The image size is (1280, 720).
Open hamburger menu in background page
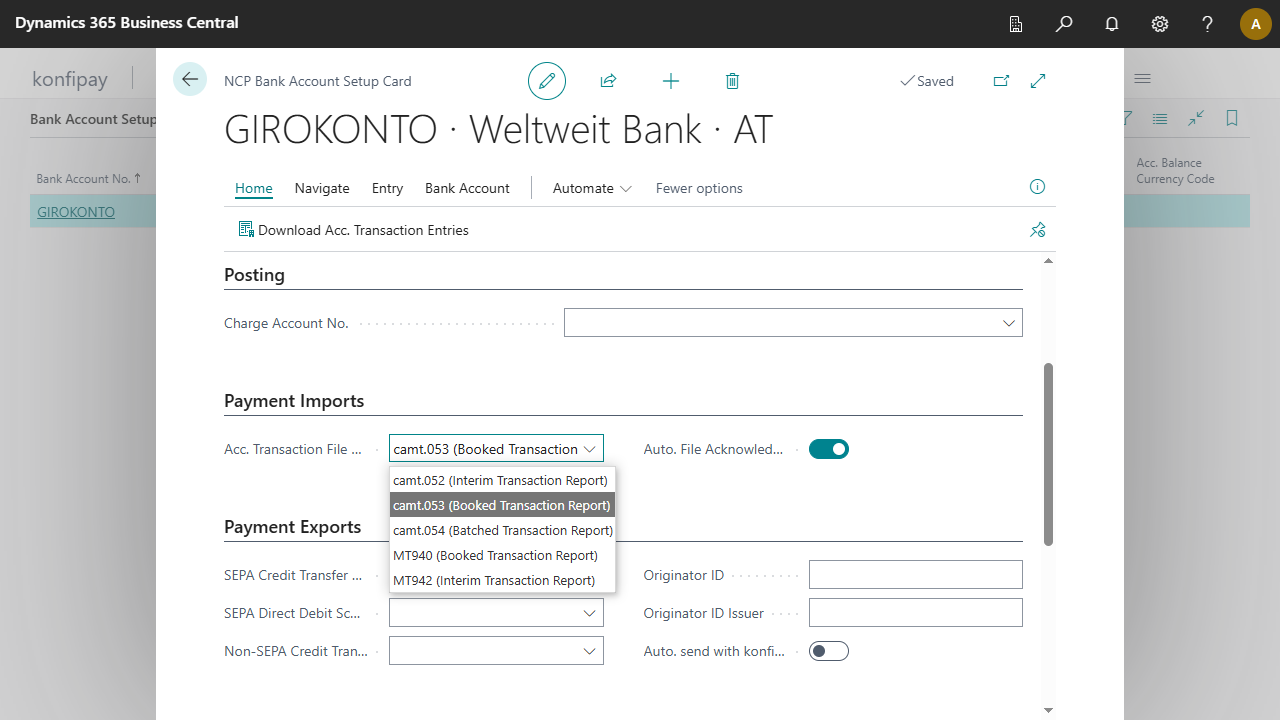click(1142, 78)
